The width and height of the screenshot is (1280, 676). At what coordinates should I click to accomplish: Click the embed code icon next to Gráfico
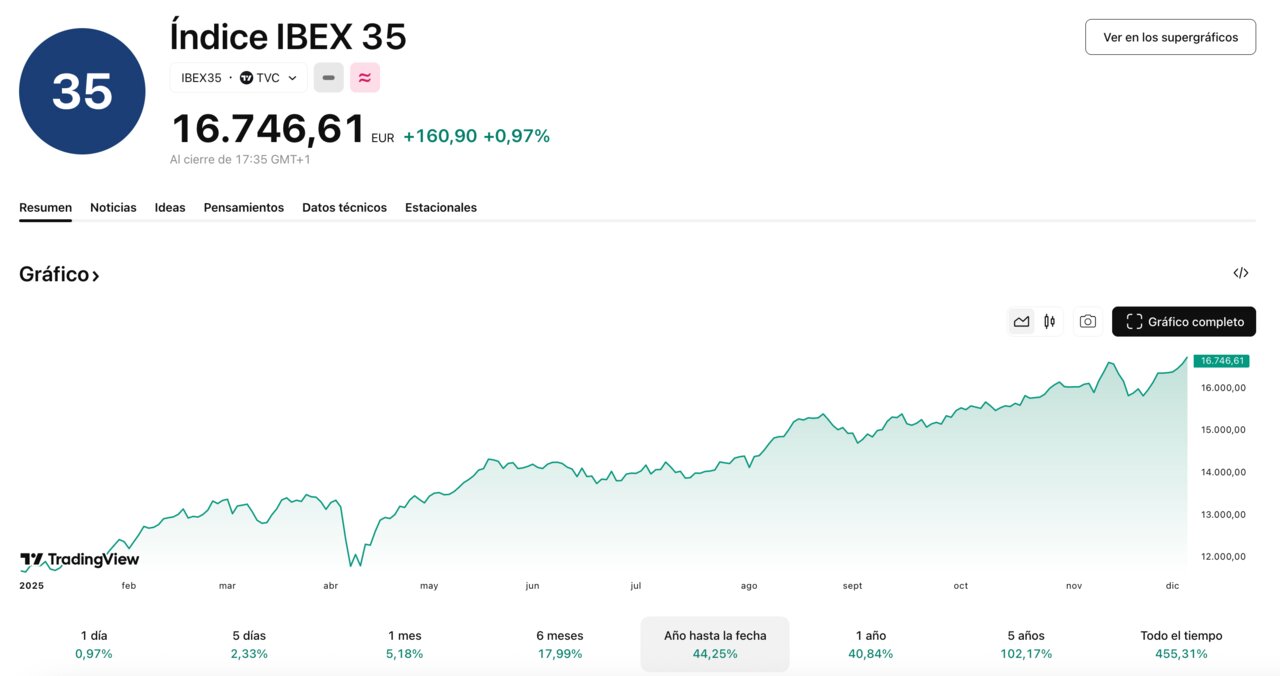point(1240,272)
